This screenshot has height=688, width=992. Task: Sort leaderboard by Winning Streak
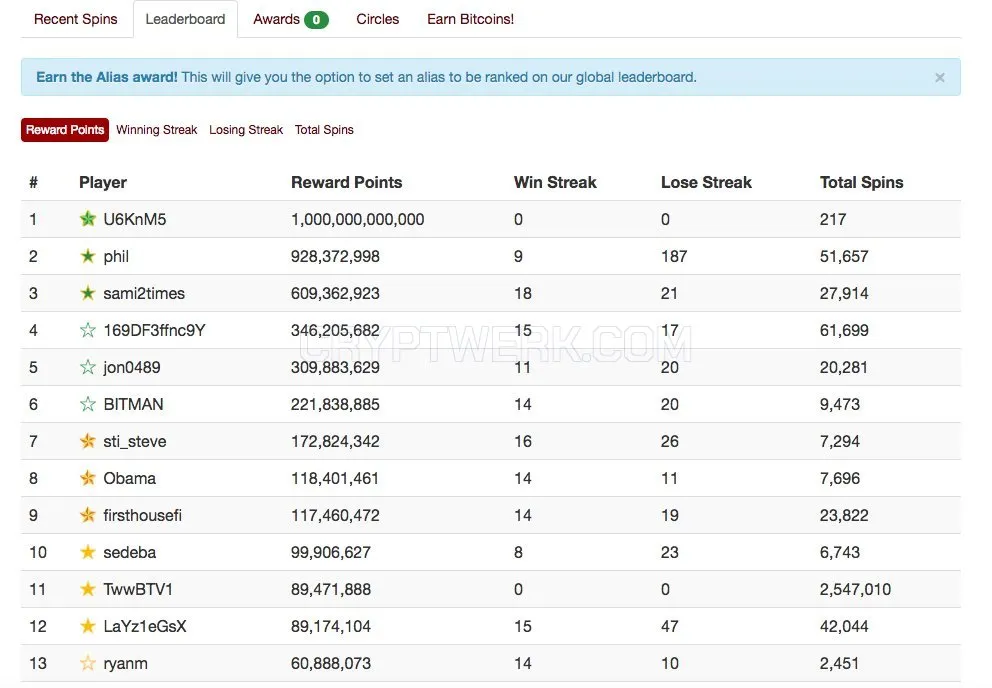coord(157,130)
